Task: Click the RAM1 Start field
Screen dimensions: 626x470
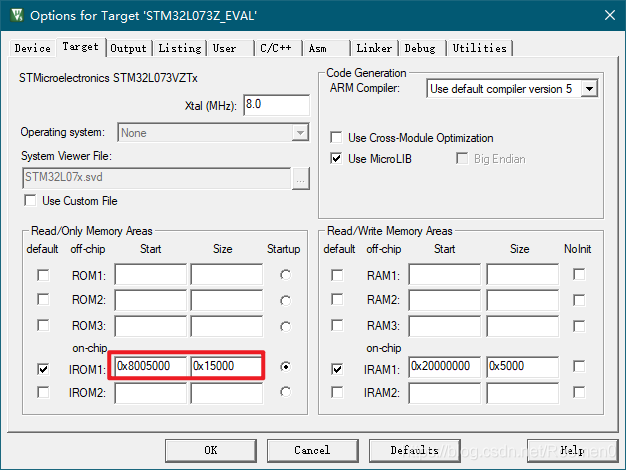Action: tap(445, 274)
